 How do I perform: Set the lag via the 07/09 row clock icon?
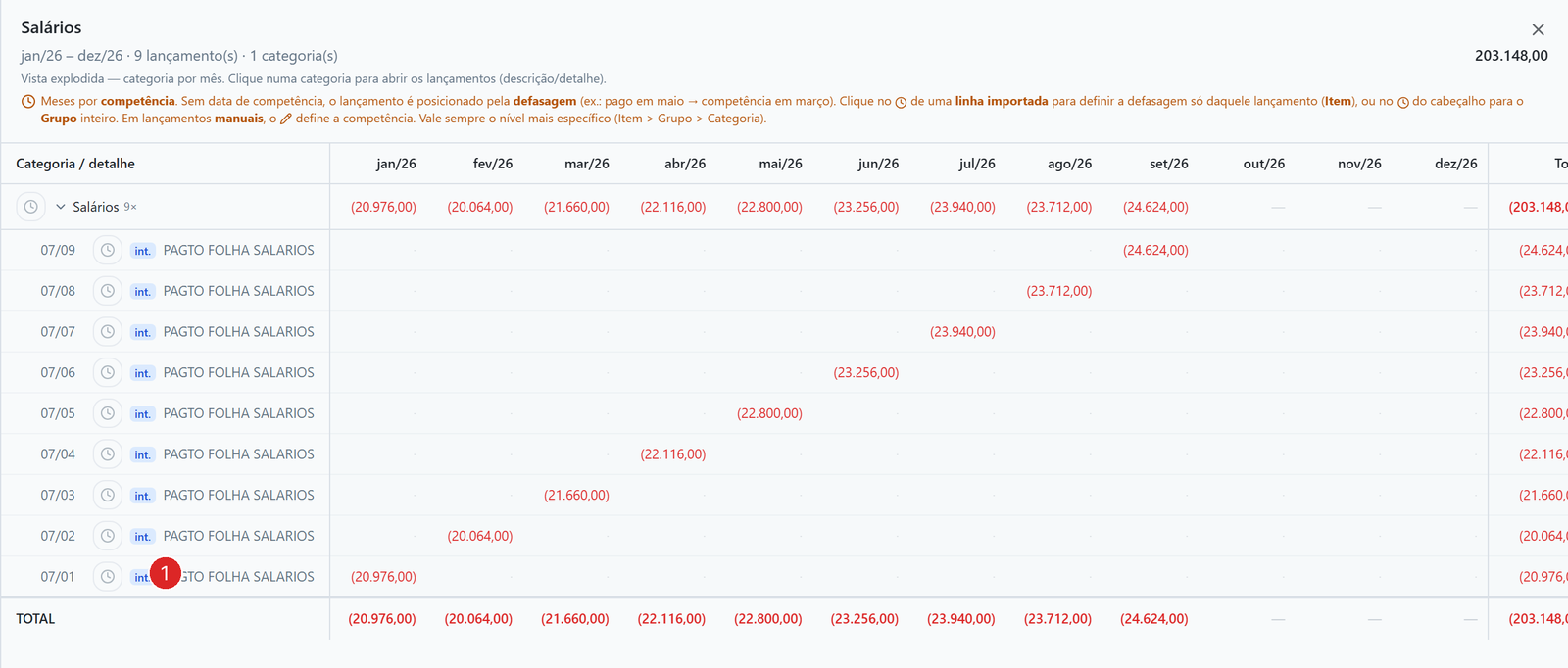tap(108, 250)
